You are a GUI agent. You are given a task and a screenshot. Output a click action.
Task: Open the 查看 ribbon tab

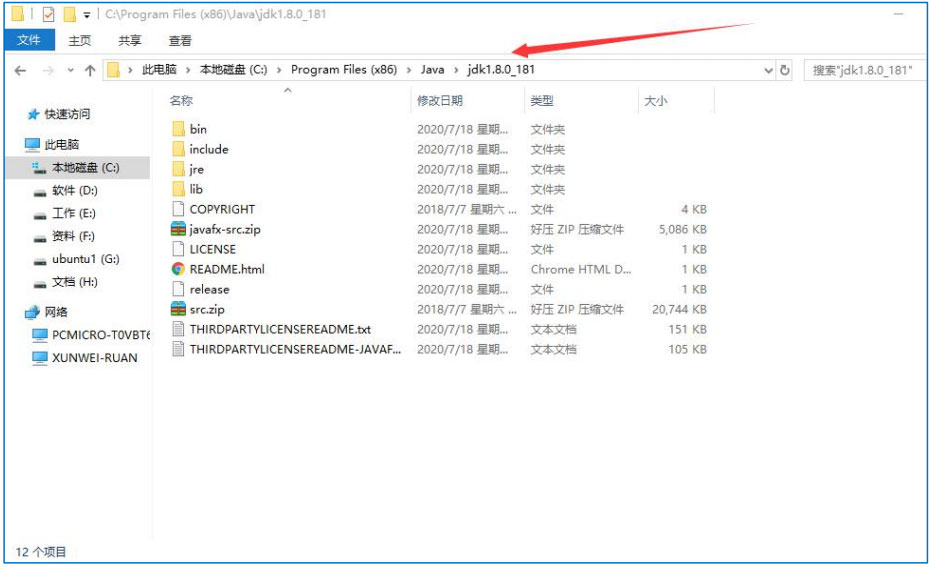click(x=180, y=40)
